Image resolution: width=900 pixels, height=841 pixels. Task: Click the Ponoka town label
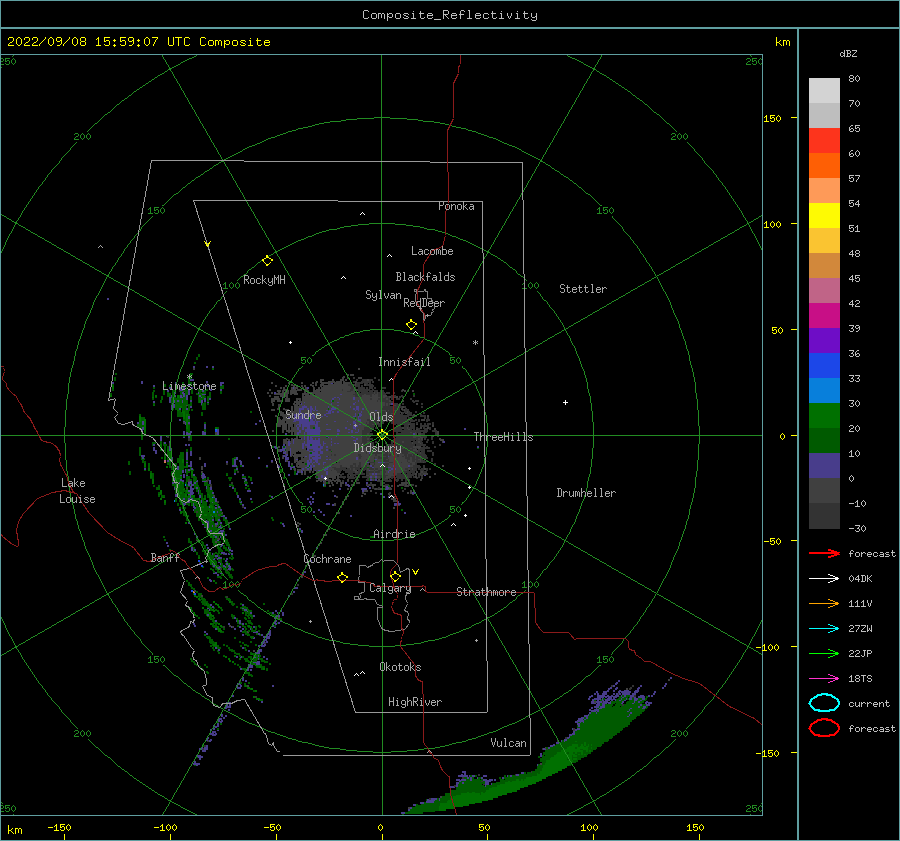pyautogui.click(x=456, y=206)
